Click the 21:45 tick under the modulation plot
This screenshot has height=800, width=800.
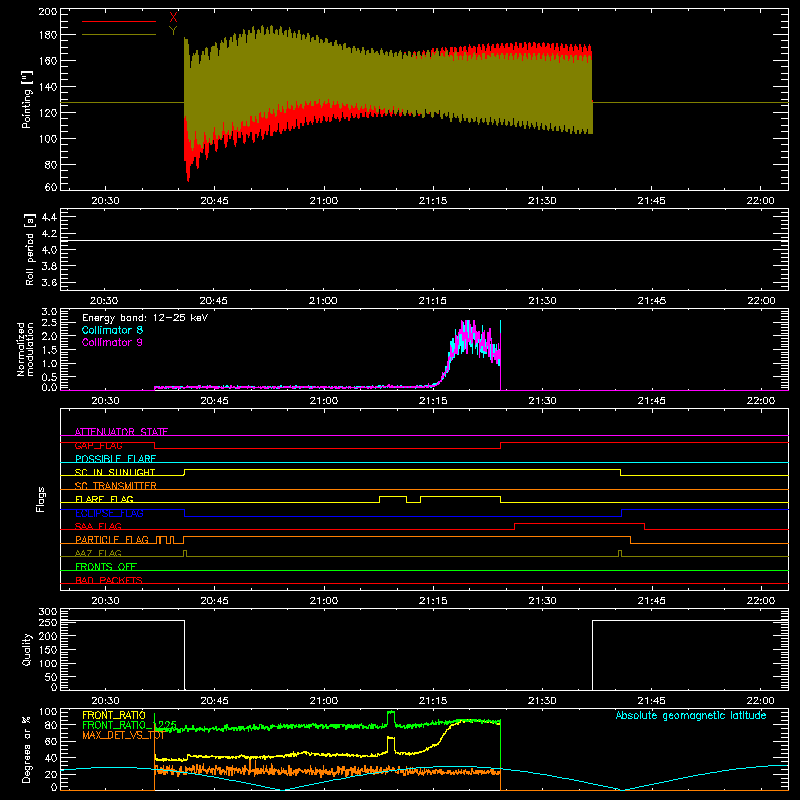pyautogui.click(x=651, y=401)
